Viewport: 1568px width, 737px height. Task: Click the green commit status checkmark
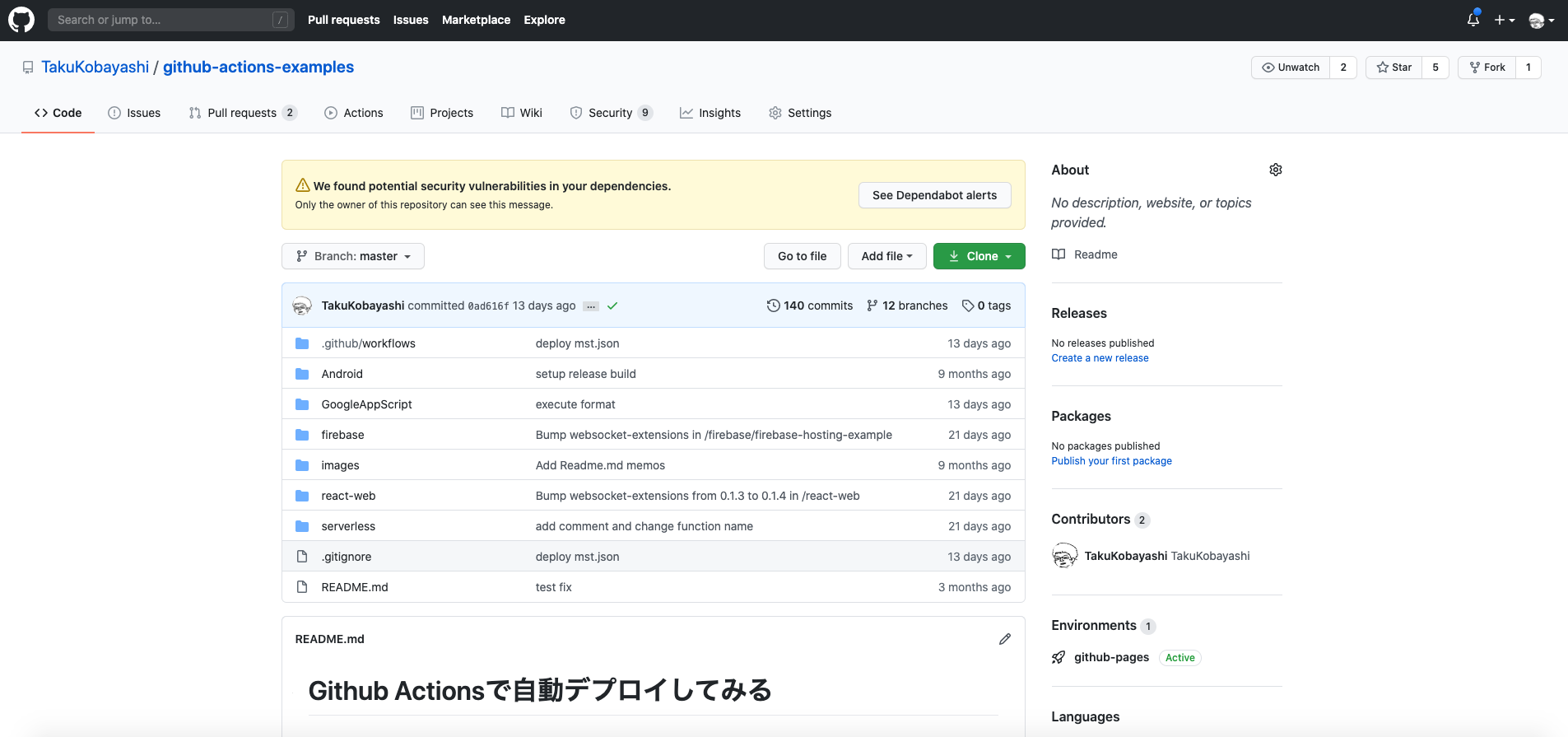[612, 306]
